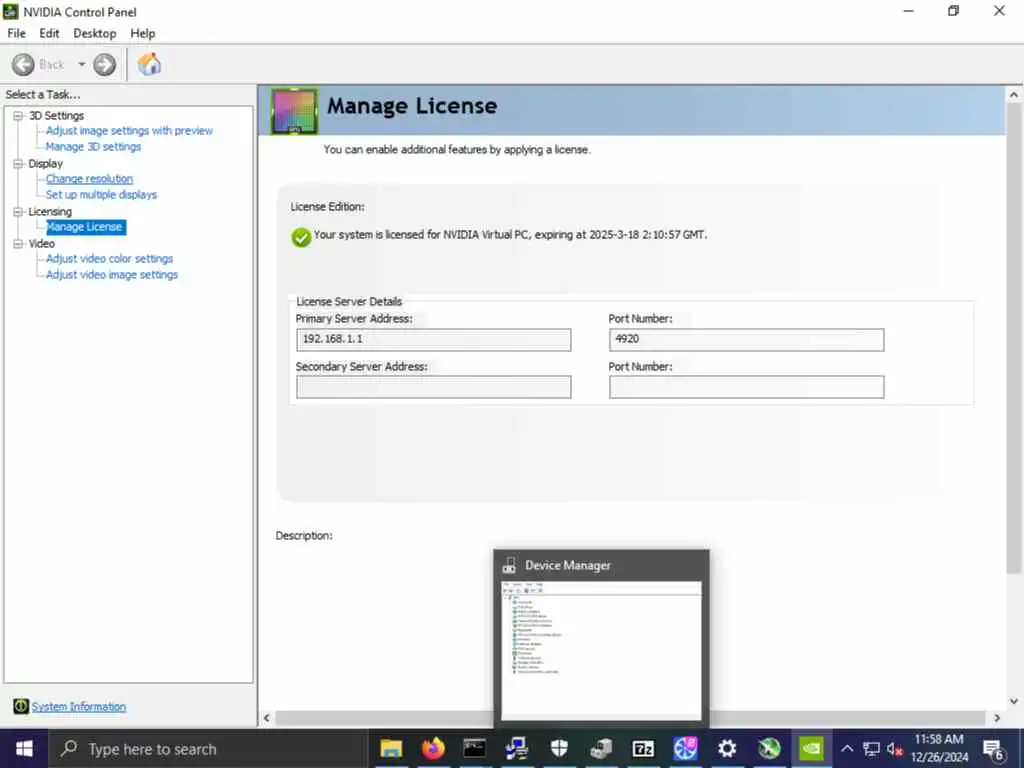Show hidden system tray icons
This screenshot has width=1024, height=768.
point(847,749)
